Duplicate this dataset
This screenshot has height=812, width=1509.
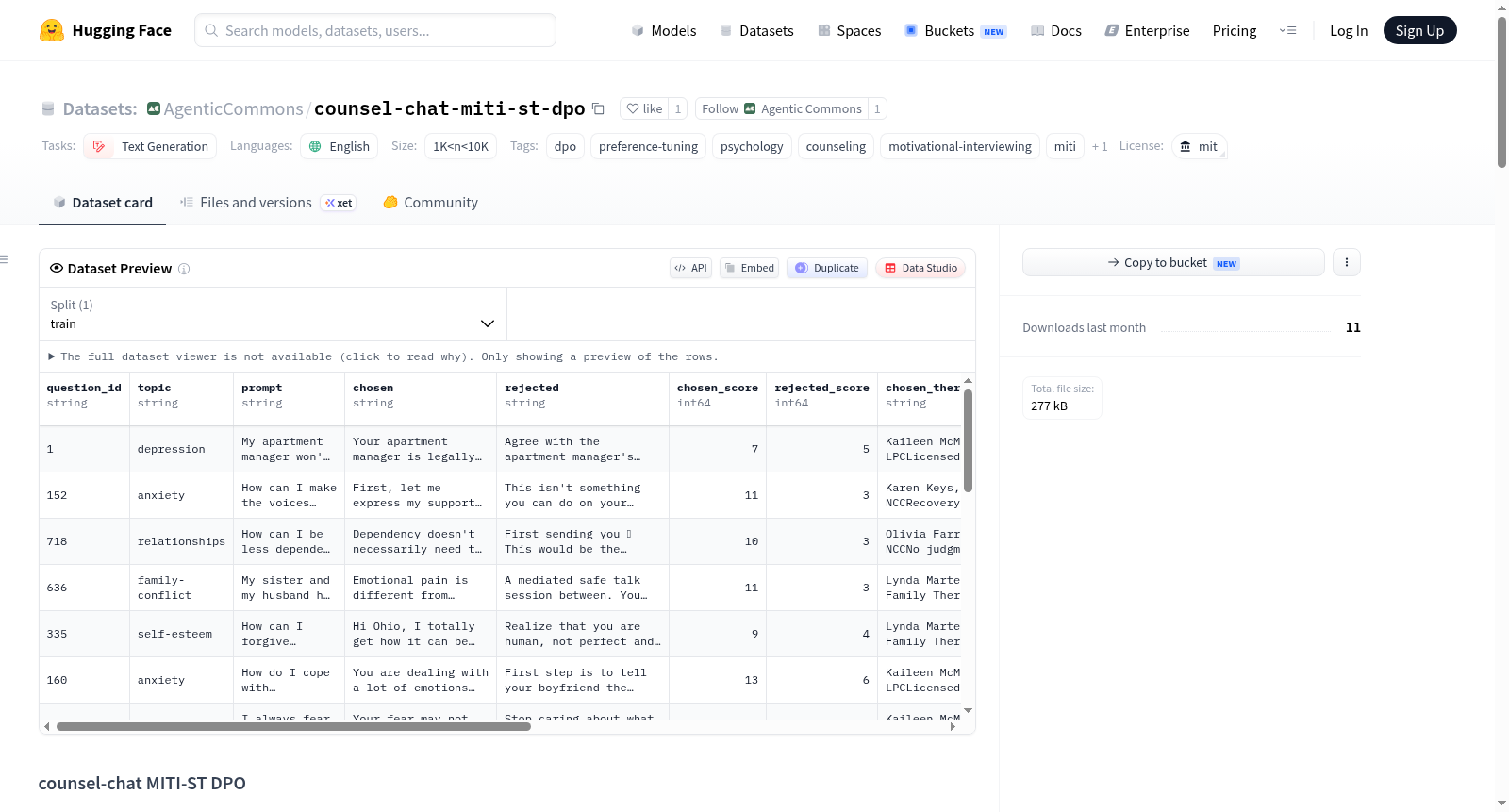click(827, 268)
